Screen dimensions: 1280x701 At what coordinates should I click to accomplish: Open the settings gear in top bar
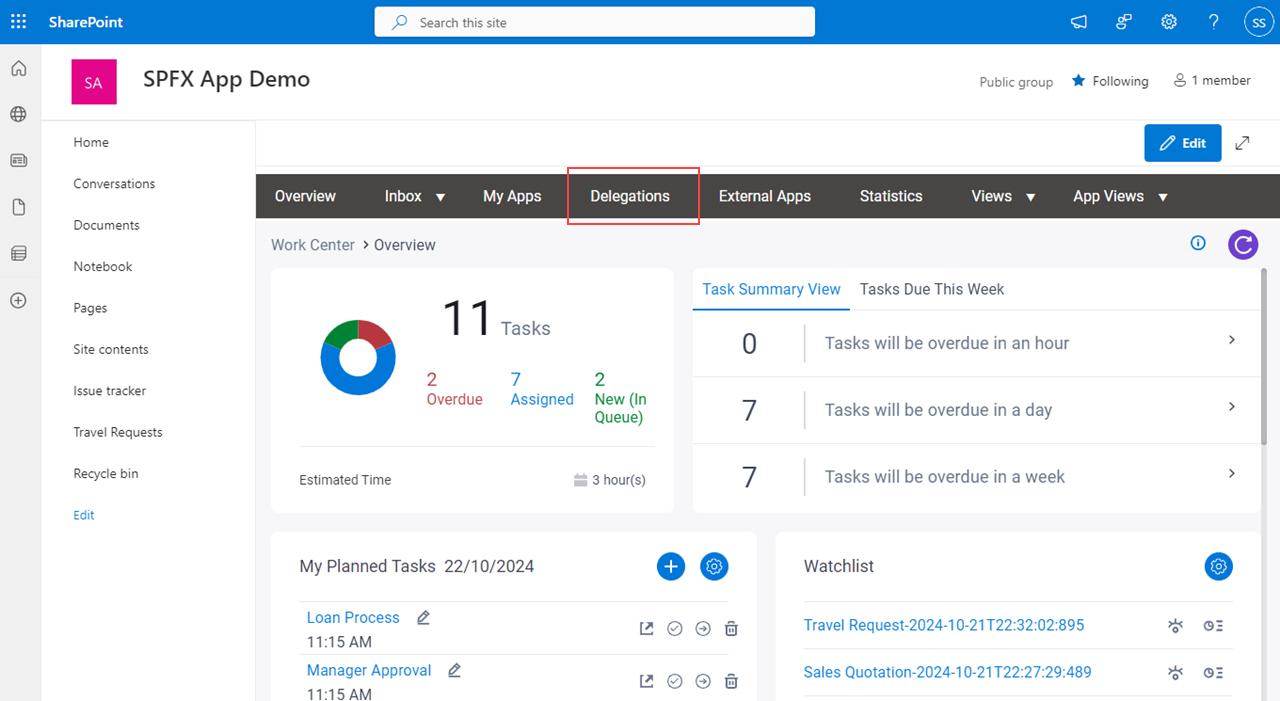(x=1168, y=22)
